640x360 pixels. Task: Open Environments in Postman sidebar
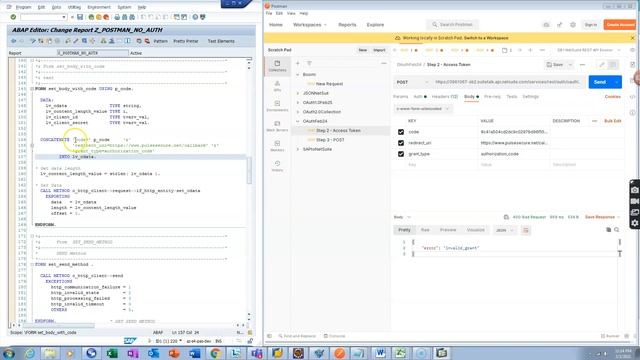coord(278,106)
